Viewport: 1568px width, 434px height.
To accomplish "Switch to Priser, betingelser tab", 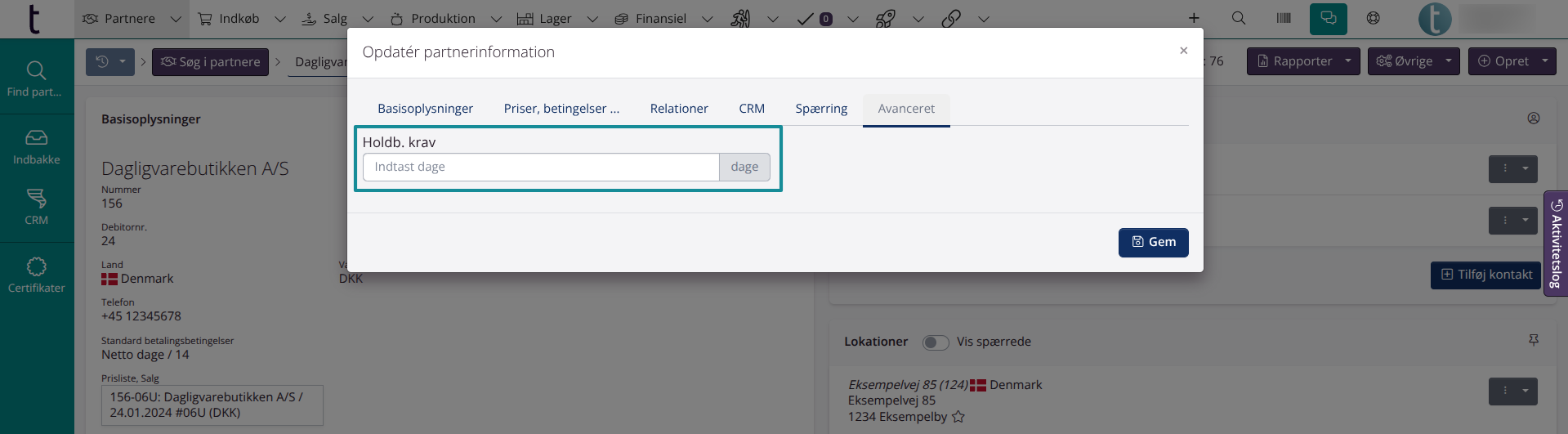I will (561, 109).
